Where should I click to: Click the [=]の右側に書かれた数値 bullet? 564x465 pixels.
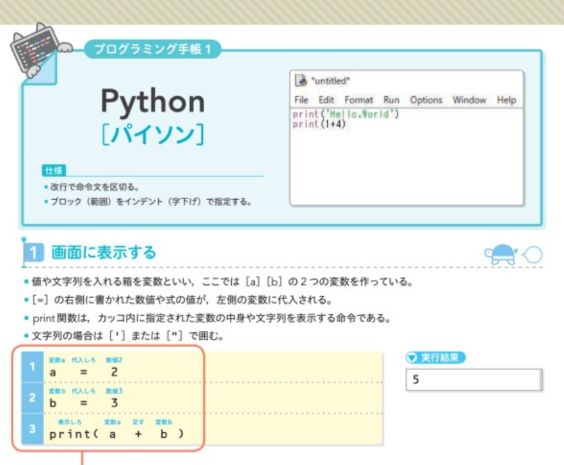tap(178, 300)
